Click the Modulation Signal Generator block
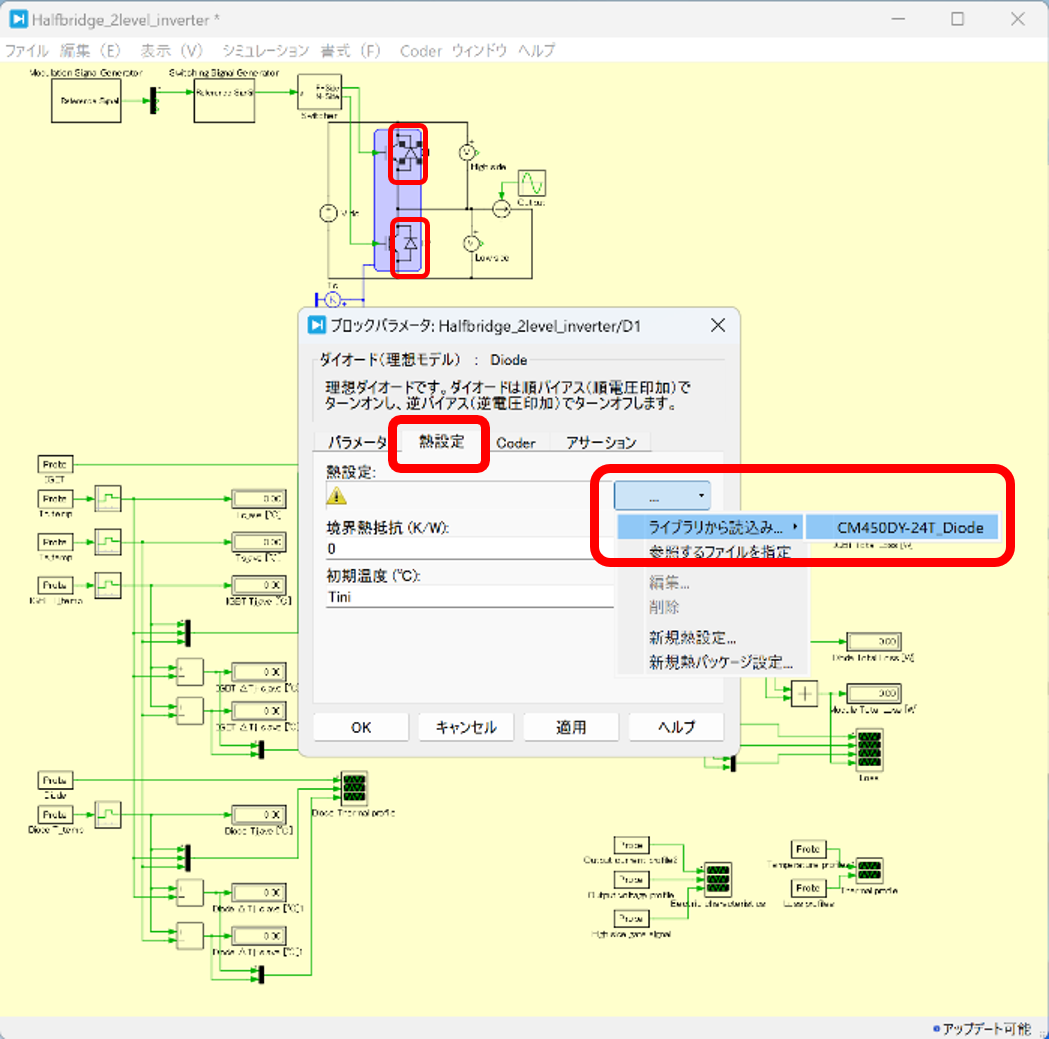The image size is (1049, 1039). click(86, 101)
